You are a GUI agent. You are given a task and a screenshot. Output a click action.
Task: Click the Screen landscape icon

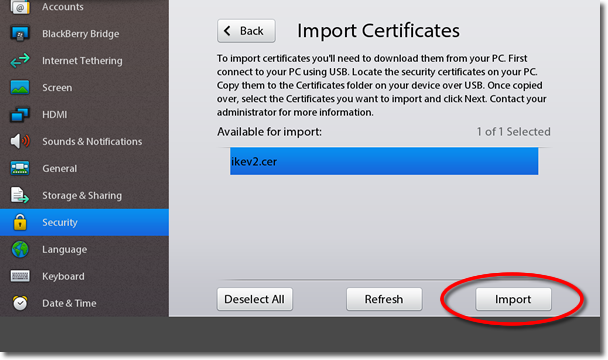[x=20, y=87]
